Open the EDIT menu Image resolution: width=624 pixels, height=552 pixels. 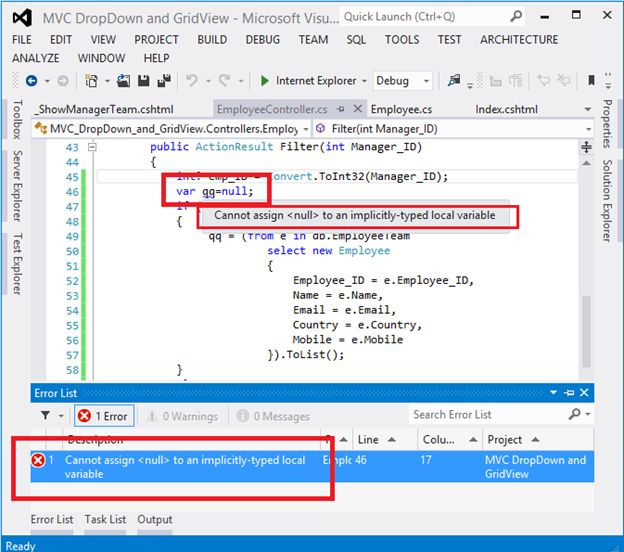[x=61, y=40]
